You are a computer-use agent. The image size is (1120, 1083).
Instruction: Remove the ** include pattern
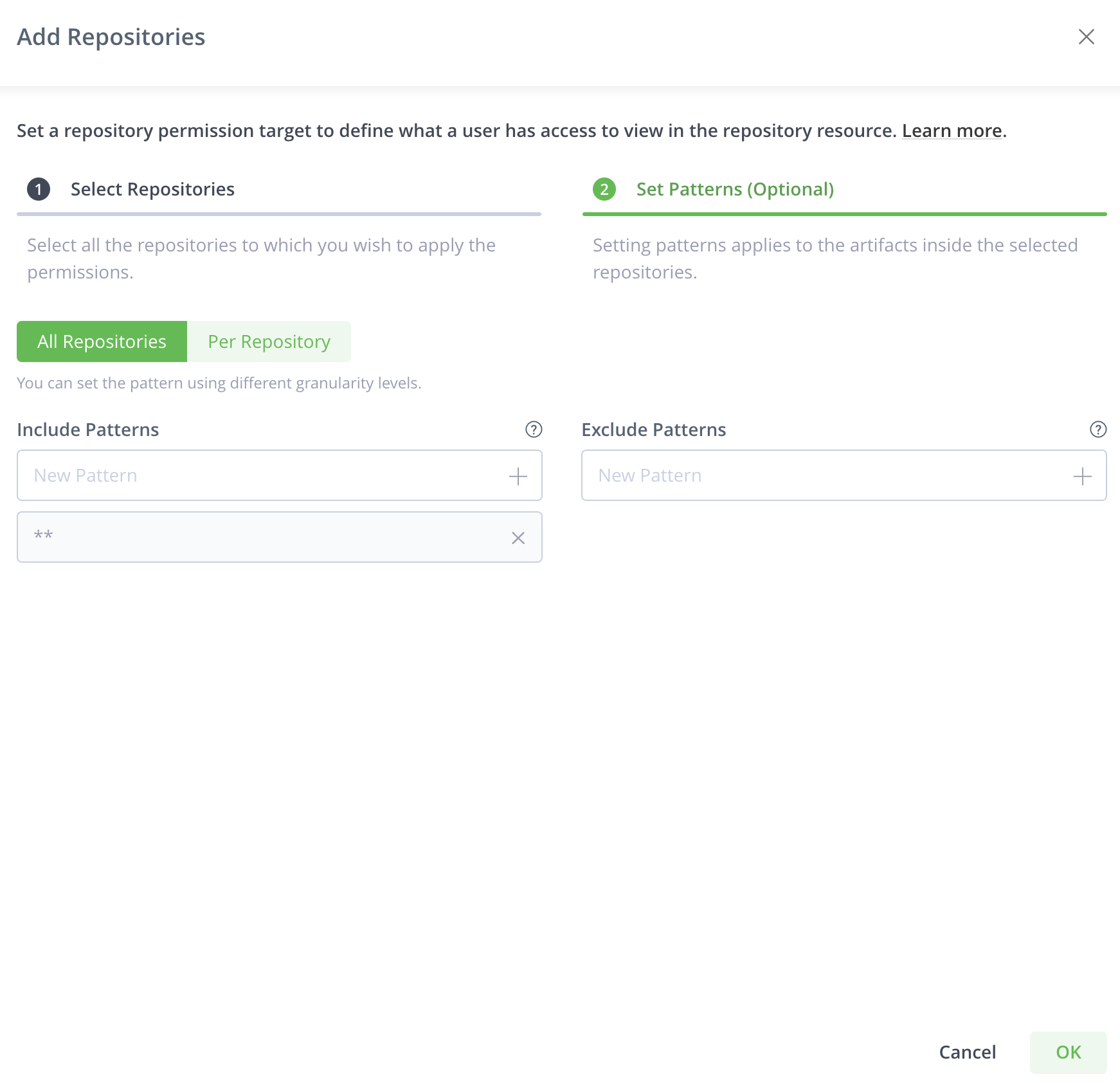pyautogui.click(x=518, y=538)
